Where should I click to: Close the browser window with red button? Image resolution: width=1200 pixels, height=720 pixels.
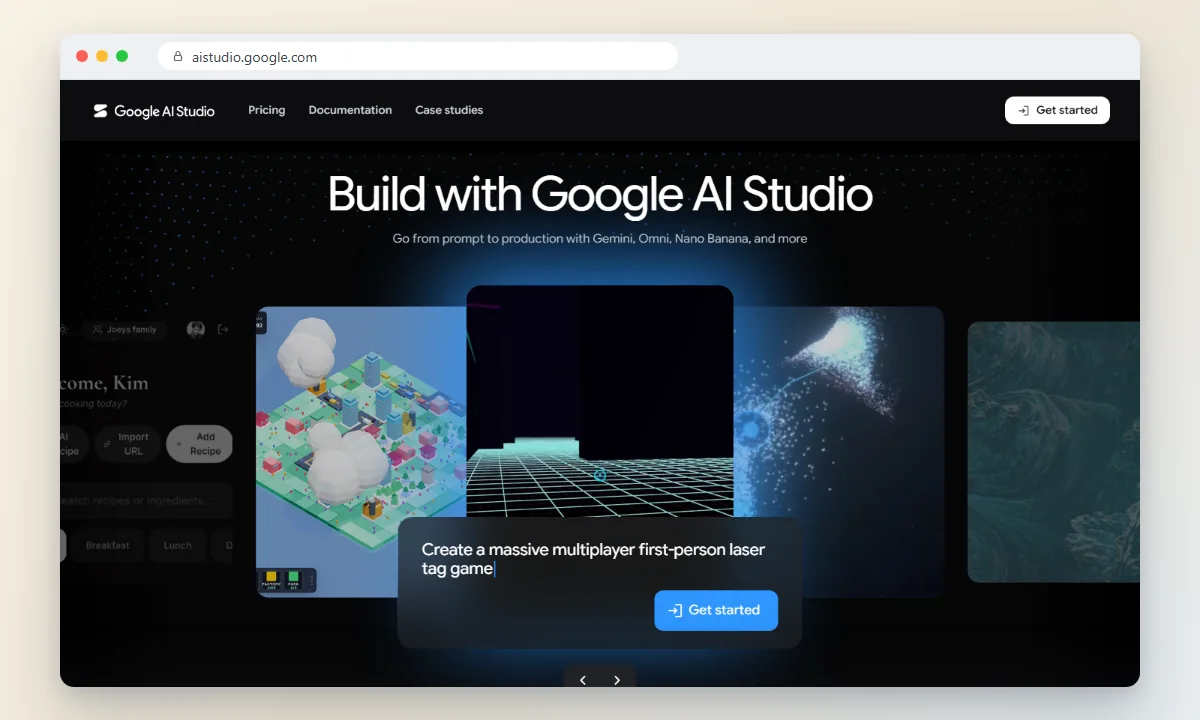82,56
